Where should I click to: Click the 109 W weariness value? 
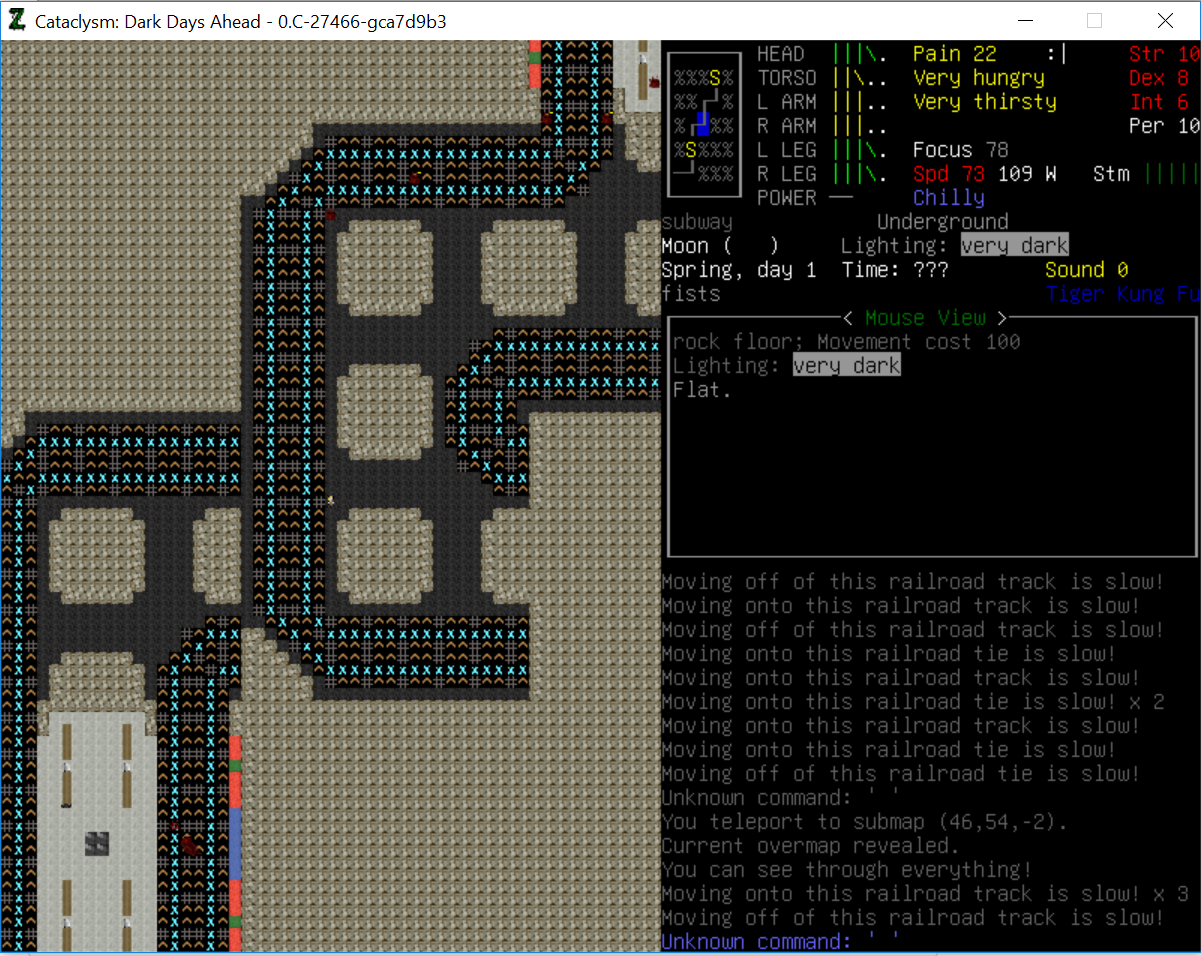tap(1027, 174)
